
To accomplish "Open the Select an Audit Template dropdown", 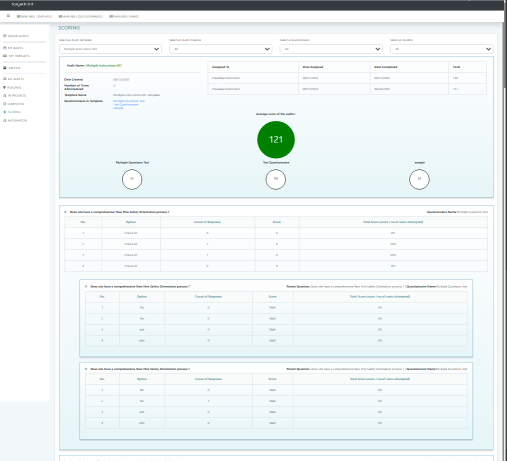I will click(x=110, y=49).
